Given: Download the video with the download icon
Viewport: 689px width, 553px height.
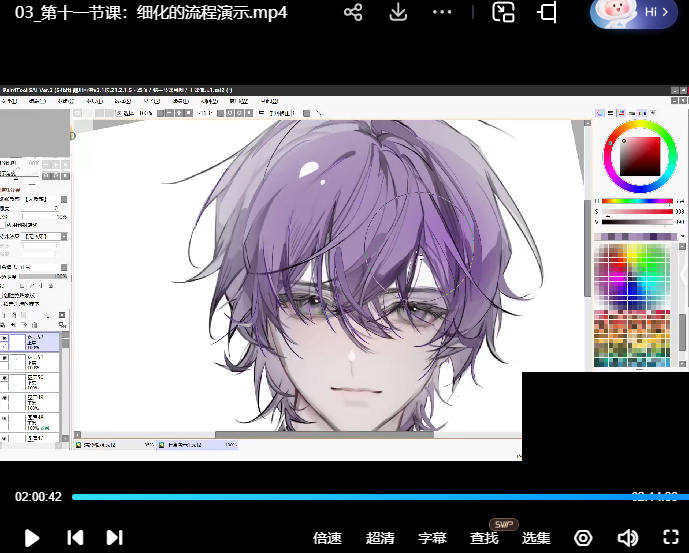Looking at the screenshot, I should click(x=398, y=13).
